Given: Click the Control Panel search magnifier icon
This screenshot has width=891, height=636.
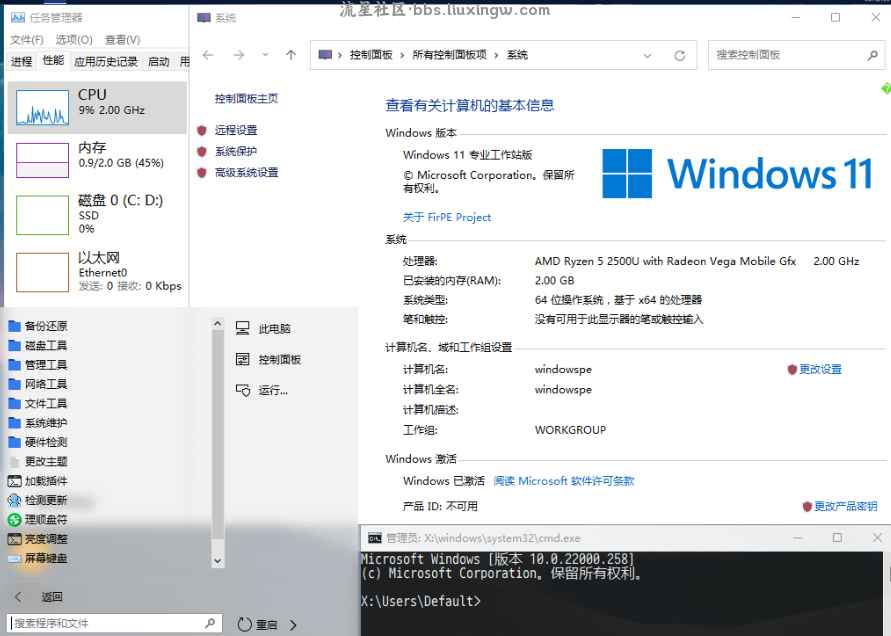Looking at the screenshot, I should pyautogui.click(x=873, y=55).
